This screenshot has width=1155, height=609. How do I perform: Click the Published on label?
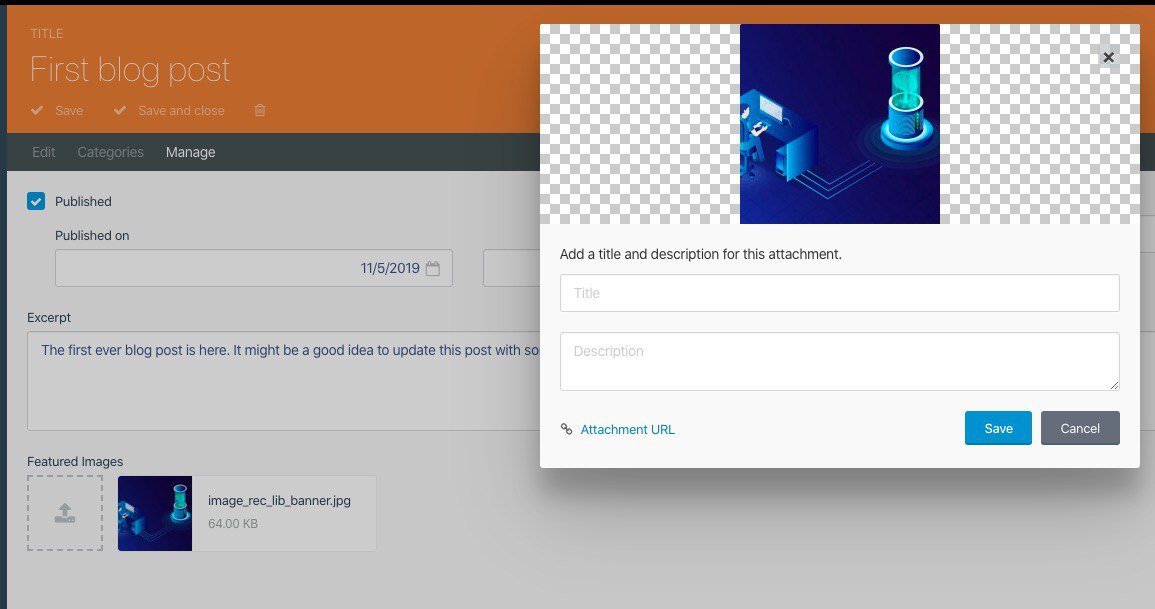point(92,236)
